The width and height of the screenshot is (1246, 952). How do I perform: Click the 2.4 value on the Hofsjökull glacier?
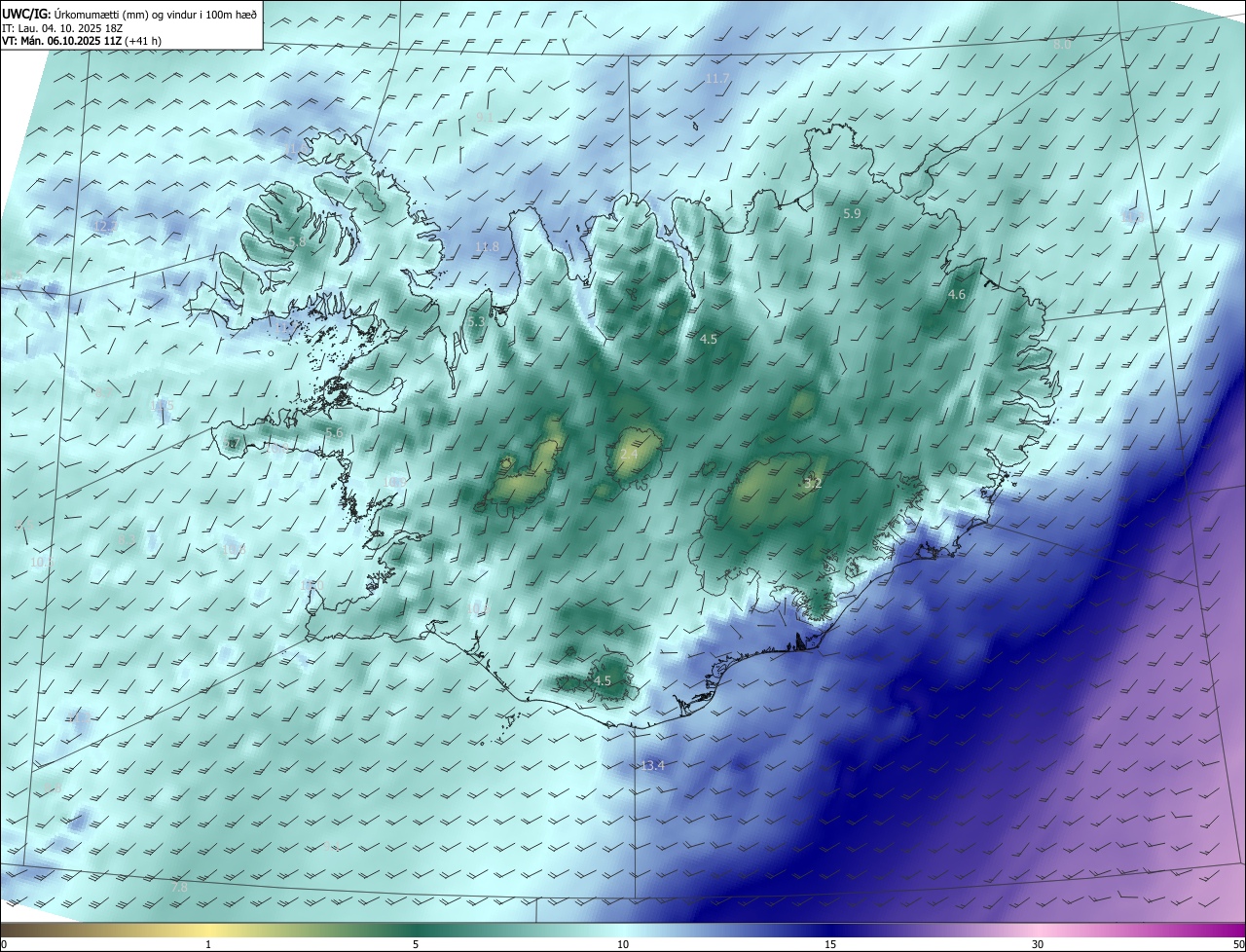pyautogui.click(x=629, y=455)
